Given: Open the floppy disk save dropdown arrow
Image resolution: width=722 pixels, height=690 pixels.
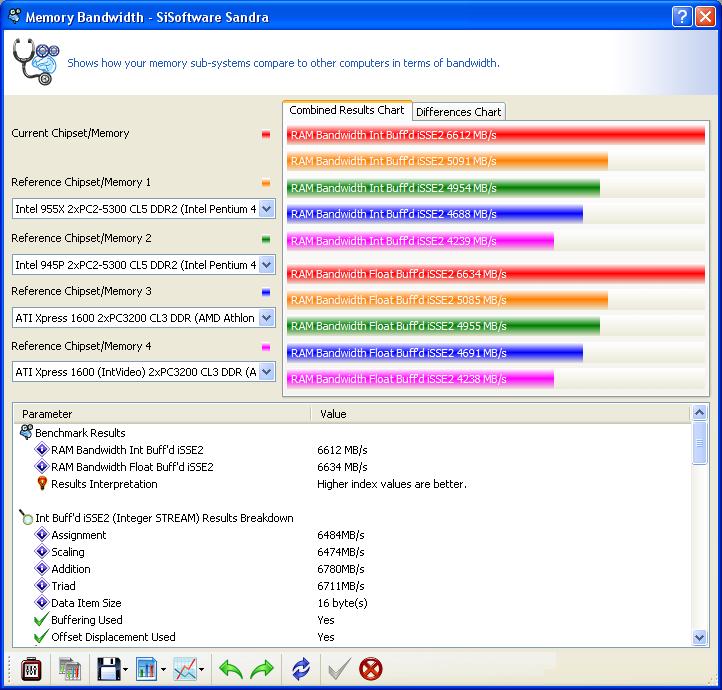Looking at the screenshot, I should pos(126,670).
